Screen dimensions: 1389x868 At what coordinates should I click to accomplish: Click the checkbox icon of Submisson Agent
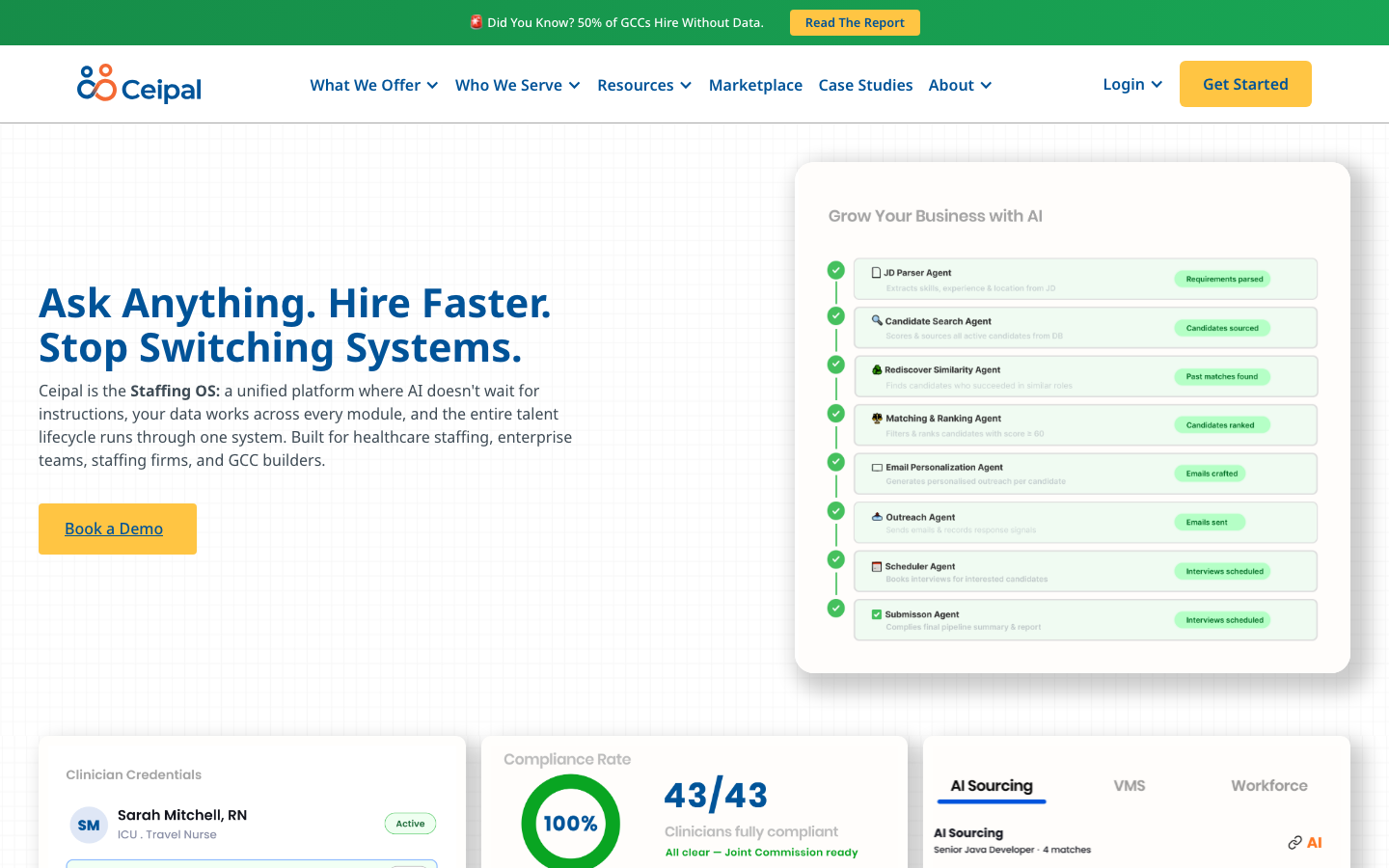[877, 614]
